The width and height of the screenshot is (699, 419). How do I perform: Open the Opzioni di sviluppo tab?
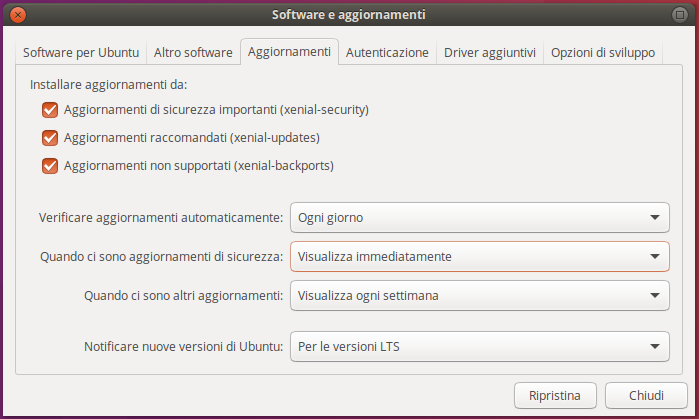pyautogui.click(x=603, y=53)
